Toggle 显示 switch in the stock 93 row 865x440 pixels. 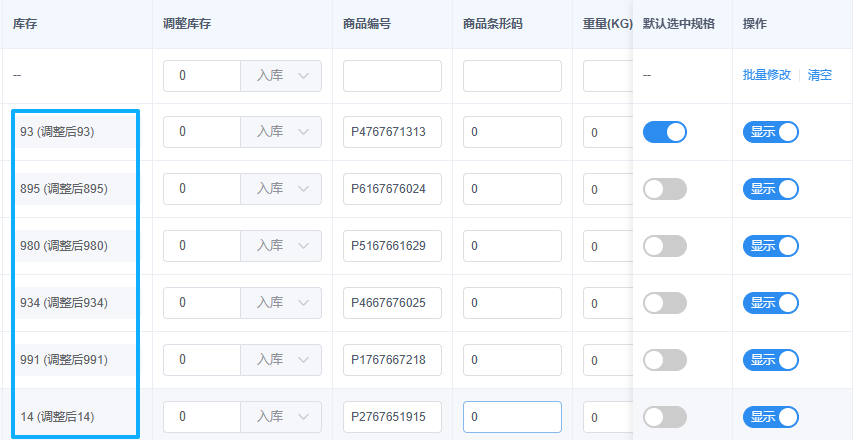point(770,132)
